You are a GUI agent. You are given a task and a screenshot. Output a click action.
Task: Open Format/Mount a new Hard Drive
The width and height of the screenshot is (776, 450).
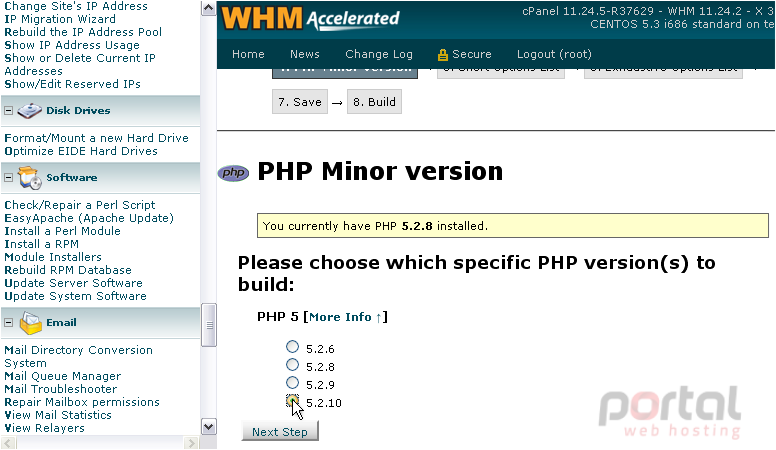[x=97, y=138]
